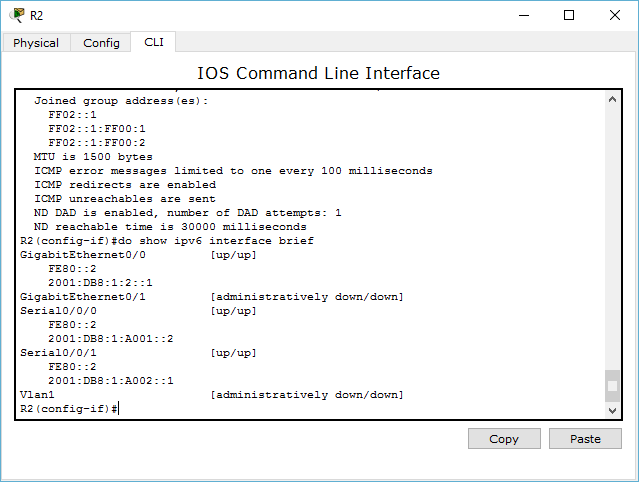
Task: Click the GigabitEthernet0/1 interface line
Action: coord(212,297)
